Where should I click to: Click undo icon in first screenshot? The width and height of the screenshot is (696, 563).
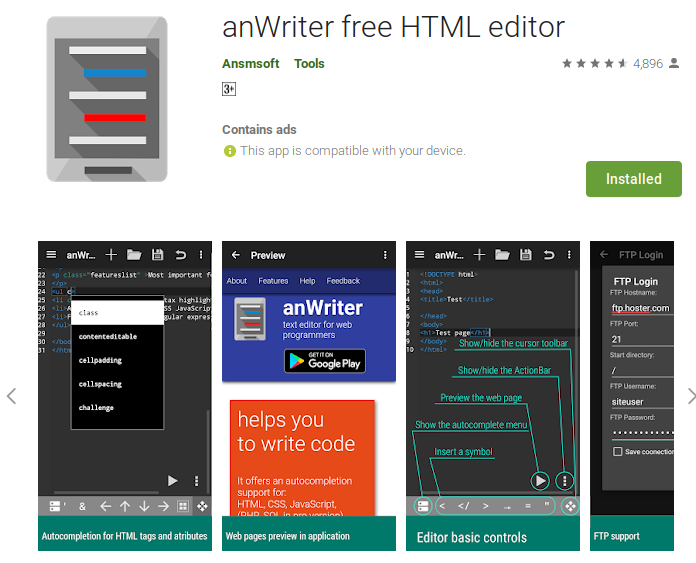180,254
